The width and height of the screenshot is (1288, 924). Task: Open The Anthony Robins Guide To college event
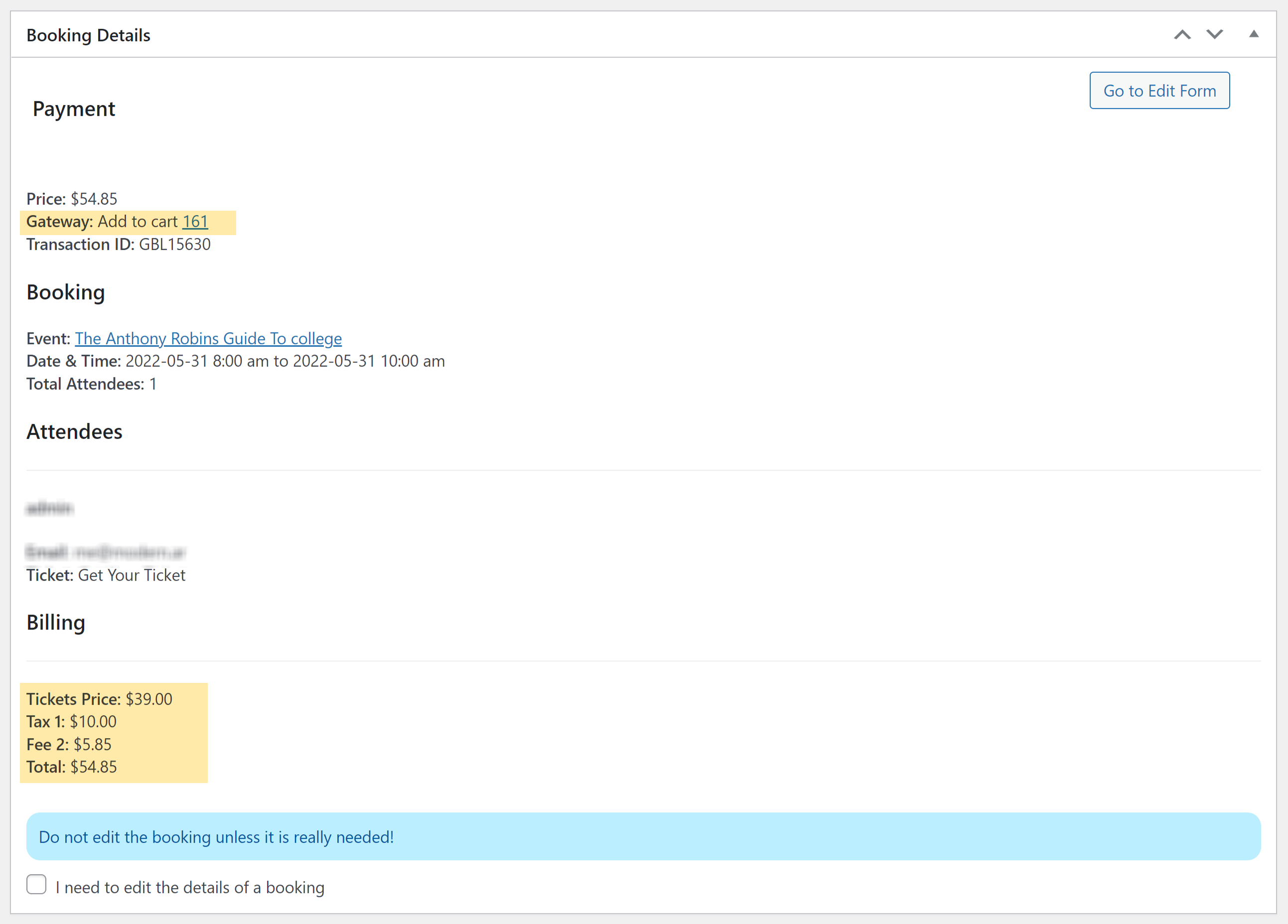tap(208, 339)
